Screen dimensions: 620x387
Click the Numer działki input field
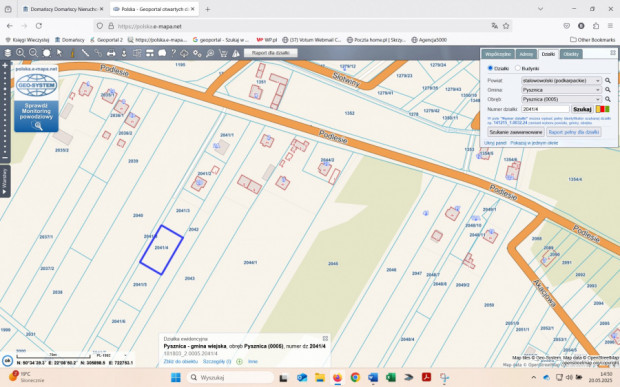point(545,109)
